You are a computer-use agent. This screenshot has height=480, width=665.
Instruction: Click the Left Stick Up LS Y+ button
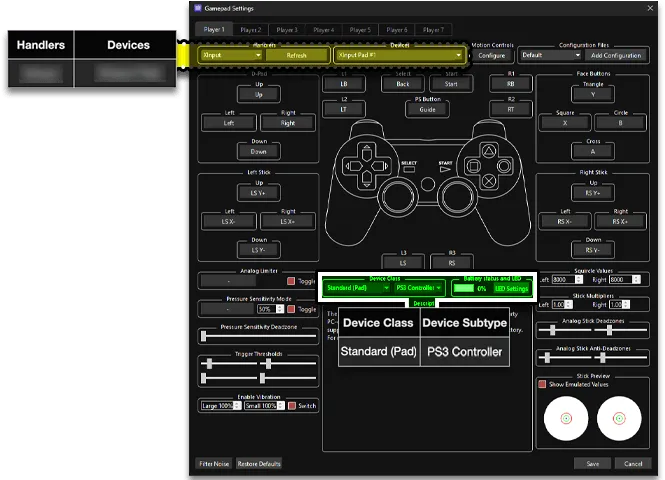click(x=259, y=193)
